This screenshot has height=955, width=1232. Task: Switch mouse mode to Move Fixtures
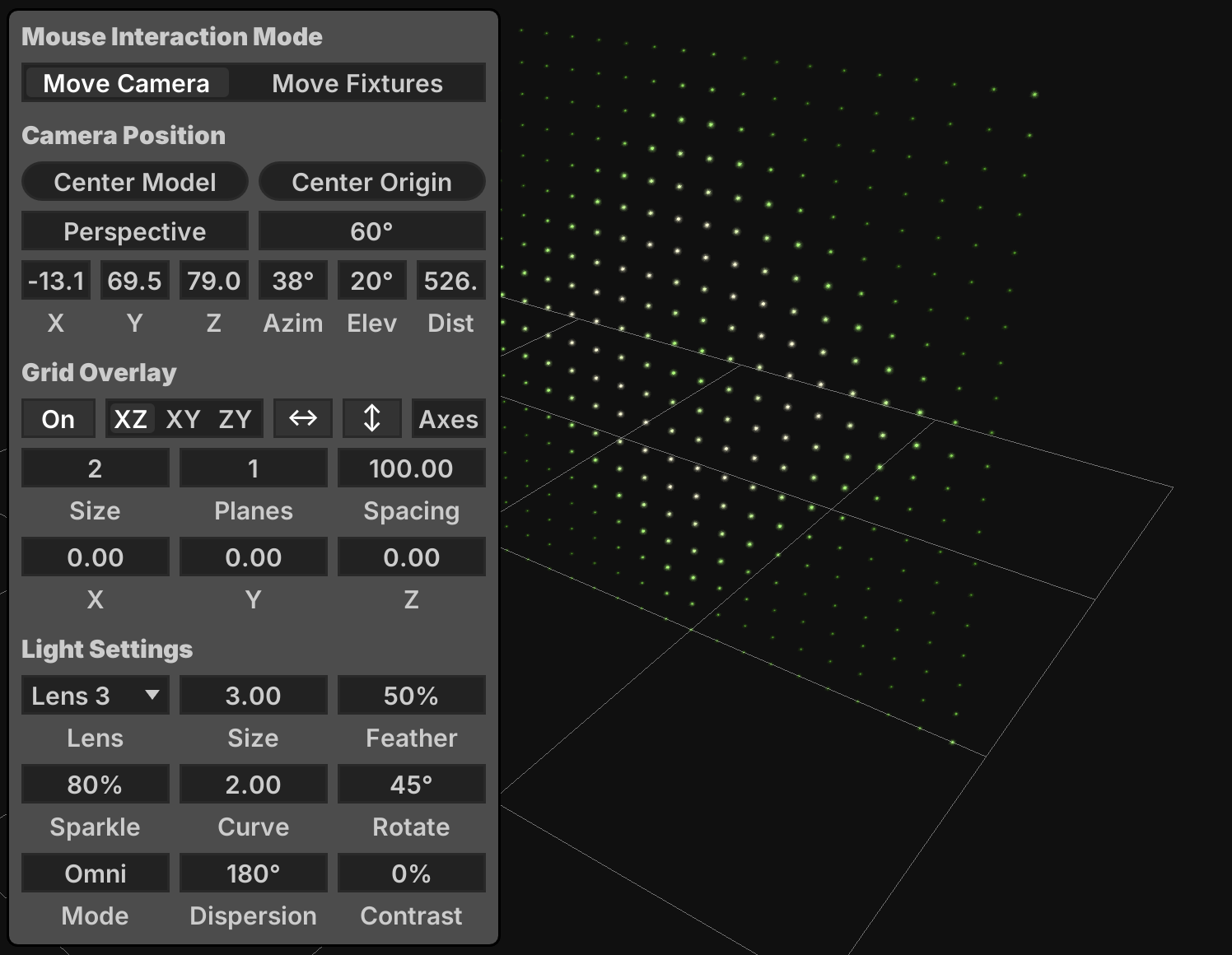pyautogui.click(x=357, y=84)
